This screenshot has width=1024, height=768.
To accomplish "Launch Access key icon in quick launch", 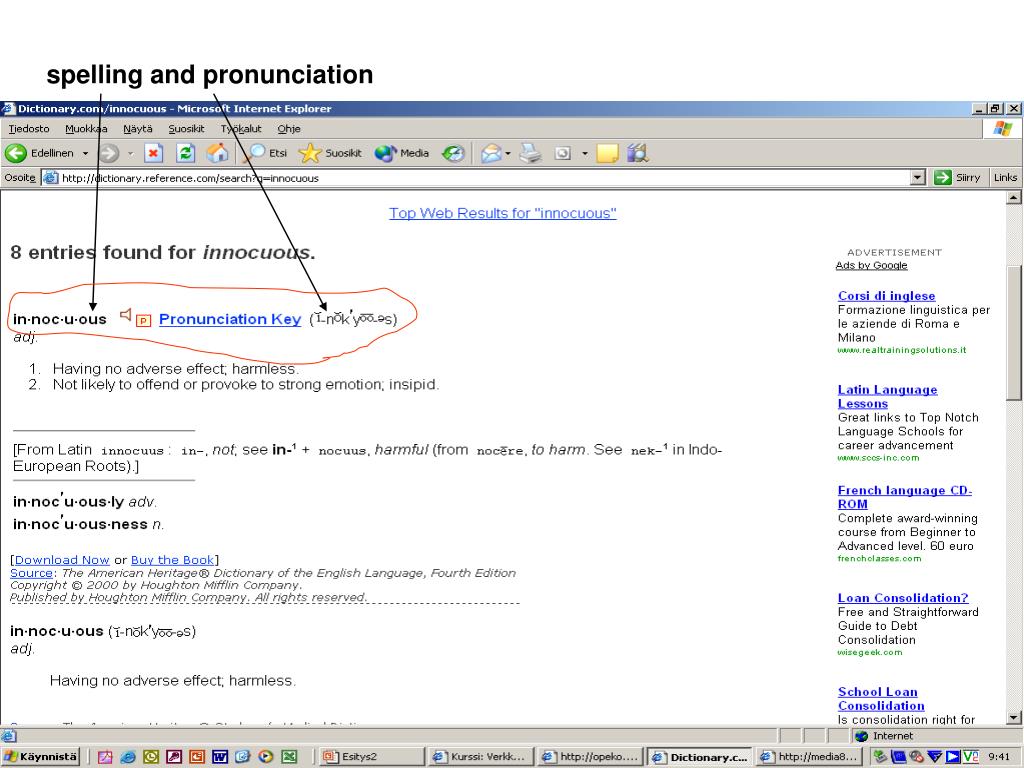I will (x=174, y=757).
